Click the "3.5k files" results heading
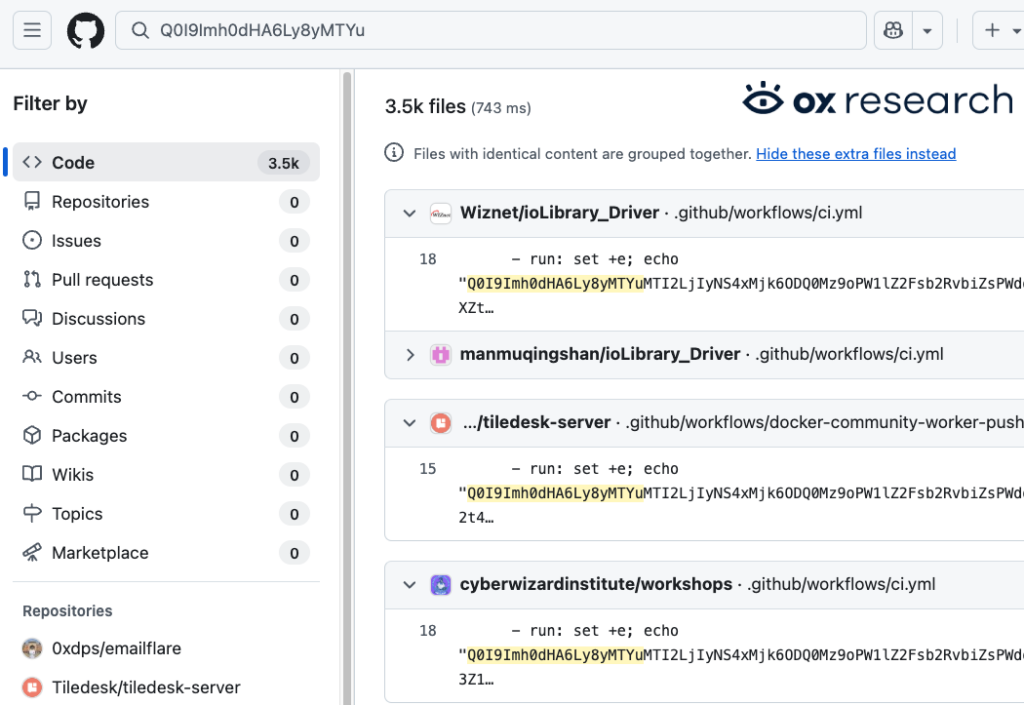 [425, 106]
